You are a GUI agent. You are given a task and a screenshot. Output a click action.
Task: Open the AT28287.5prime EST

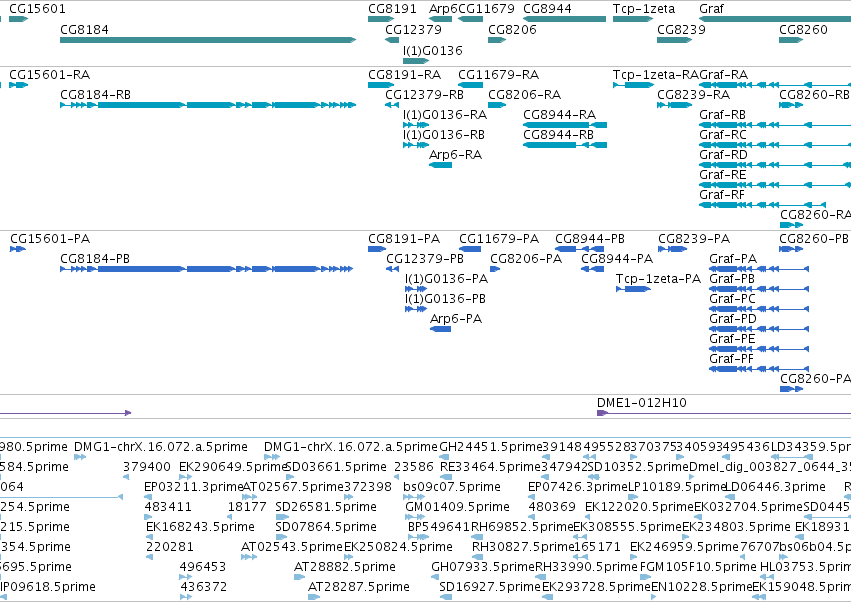314,597
